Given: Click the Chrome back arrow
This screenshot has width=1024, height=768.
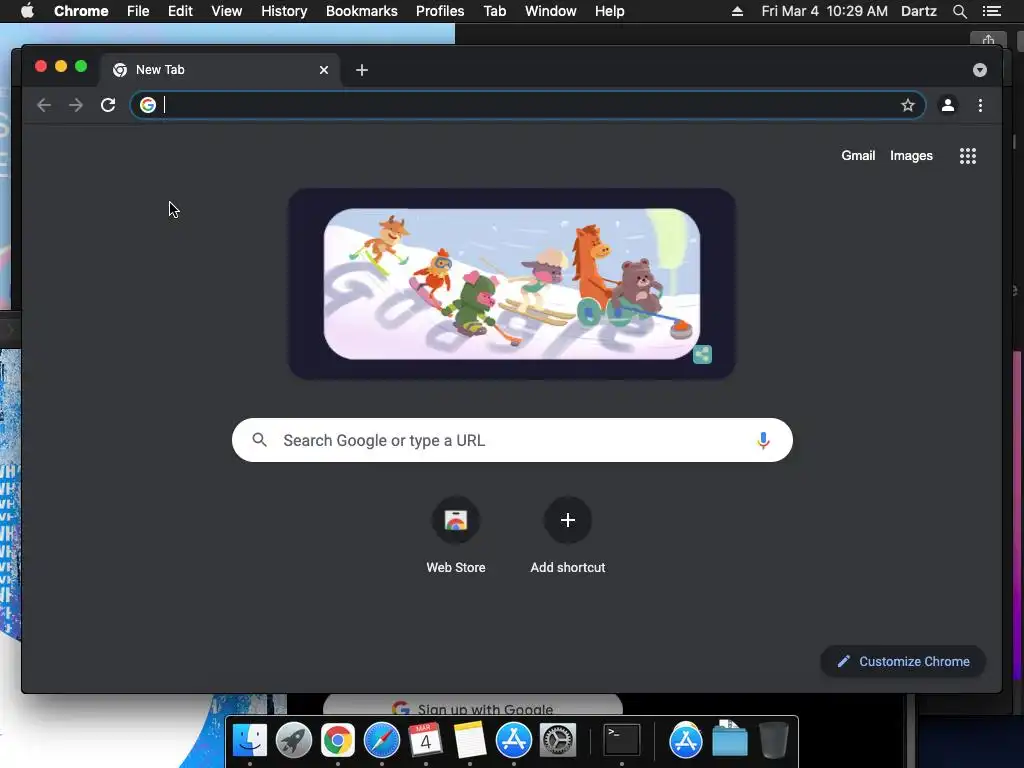Looking at the screenshot, I should pyautogui.click(x=44, y=105).
